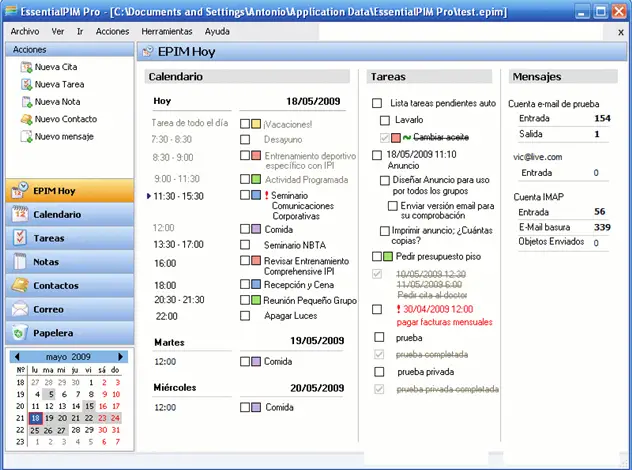
Task: Select week number 21 in mini calendar
Action: (x=20, y=418)
